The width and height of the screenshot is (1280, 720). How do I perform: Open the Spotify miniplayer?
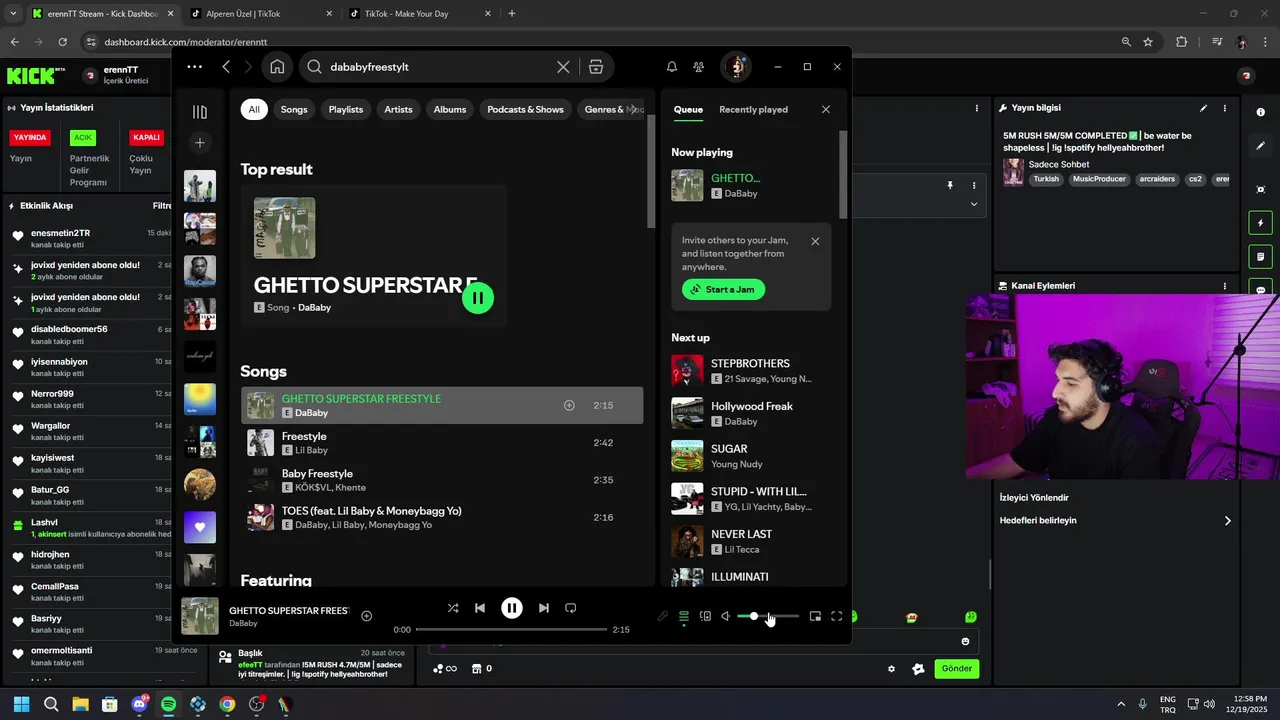(x=815, y=616)
